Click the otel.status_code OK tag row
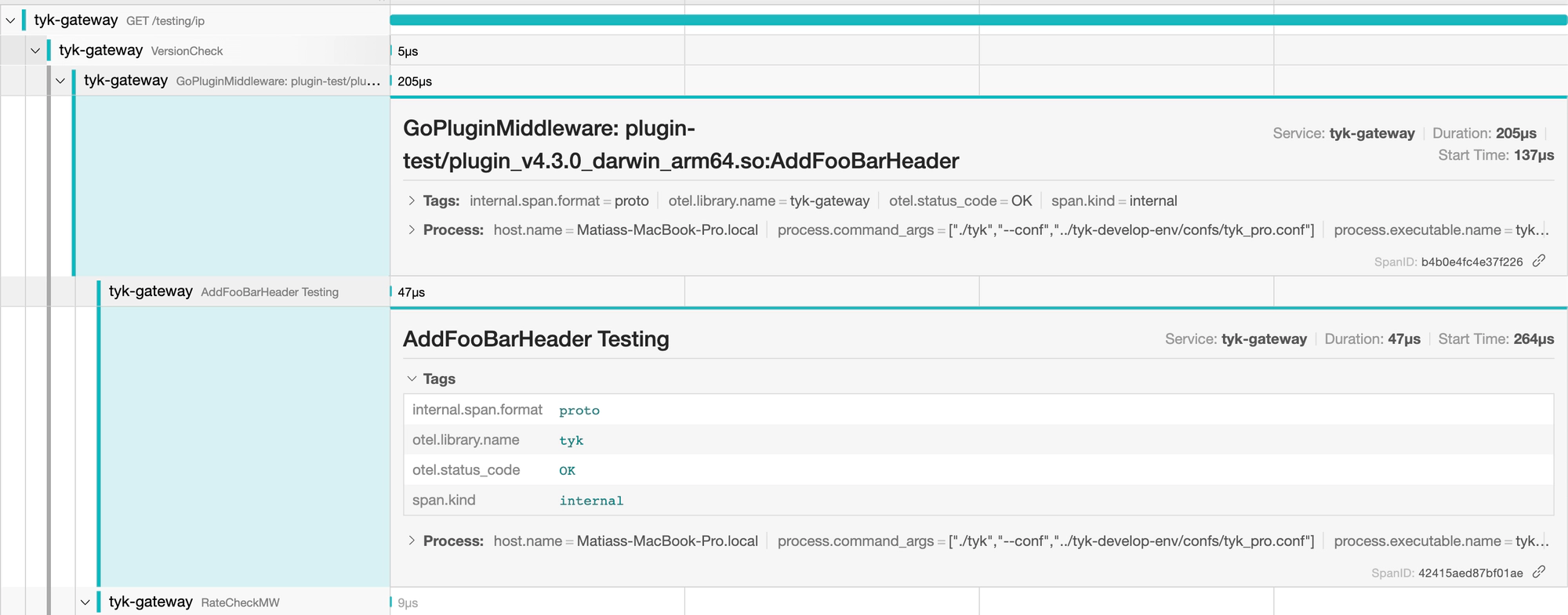The width and height of the screenshot is (1568, 615). (x=977, y=470)
